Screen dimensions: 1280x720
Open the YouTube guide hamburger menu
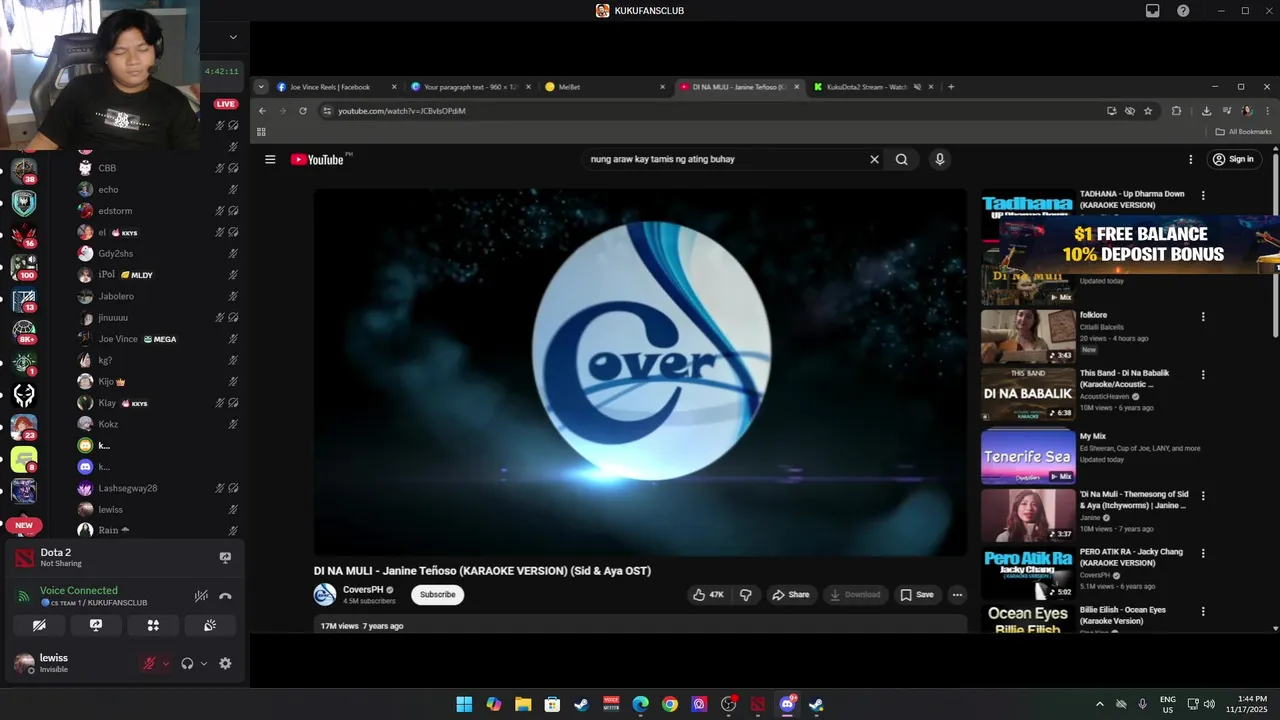[270, 159]
